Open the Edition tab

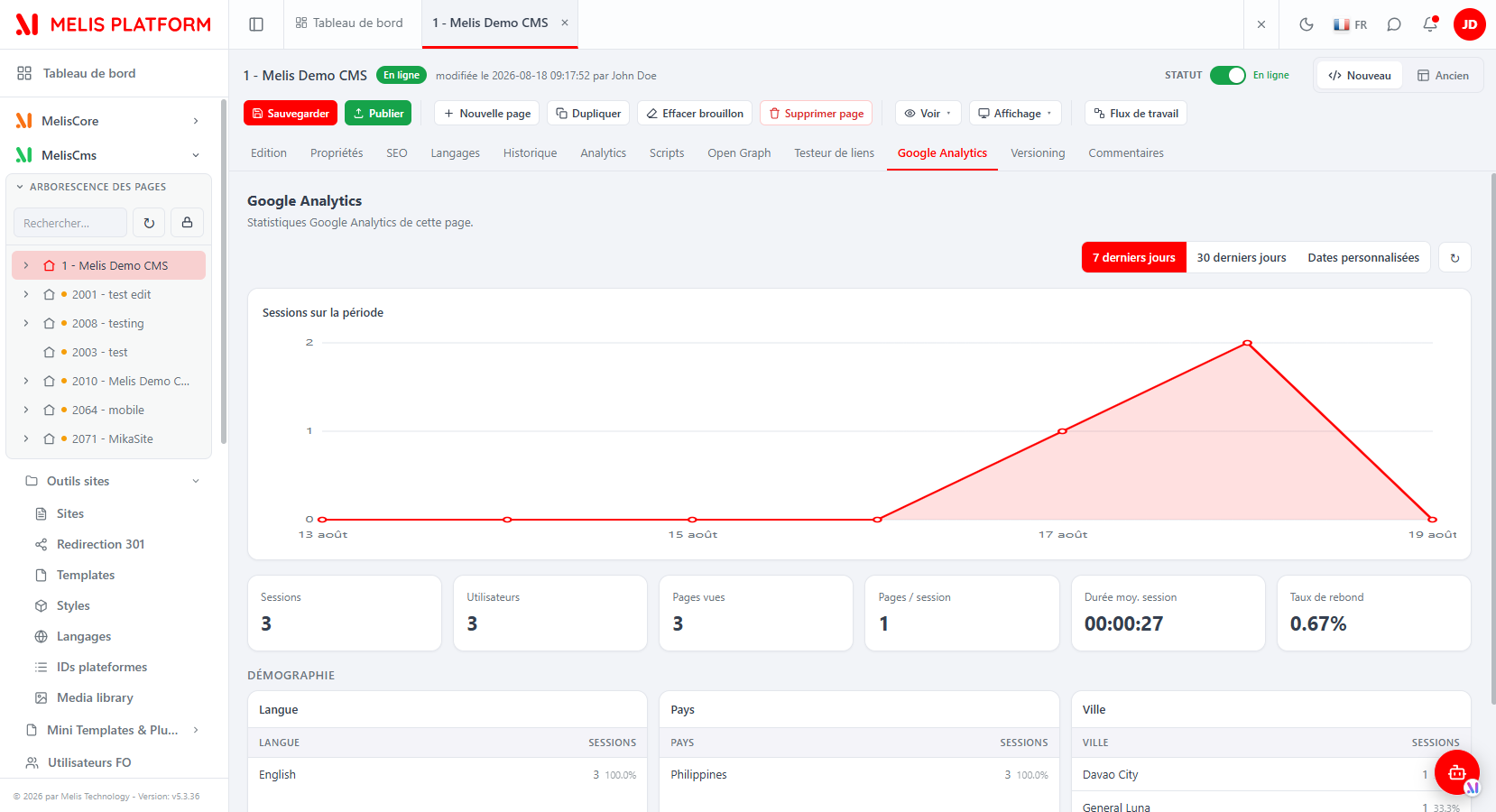point(269,153)
